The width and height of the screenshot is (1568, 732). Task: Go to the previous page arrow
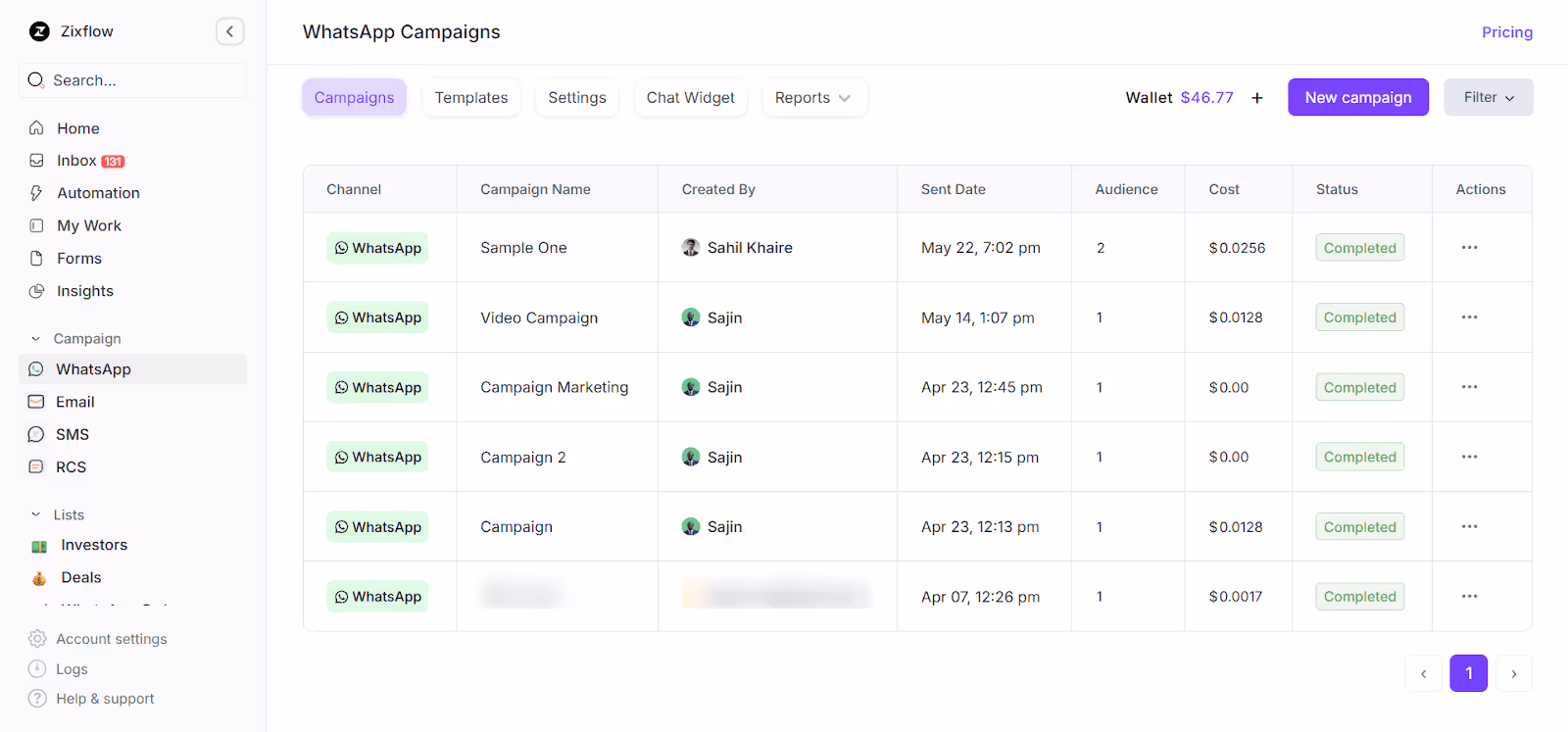(1423, 673)
